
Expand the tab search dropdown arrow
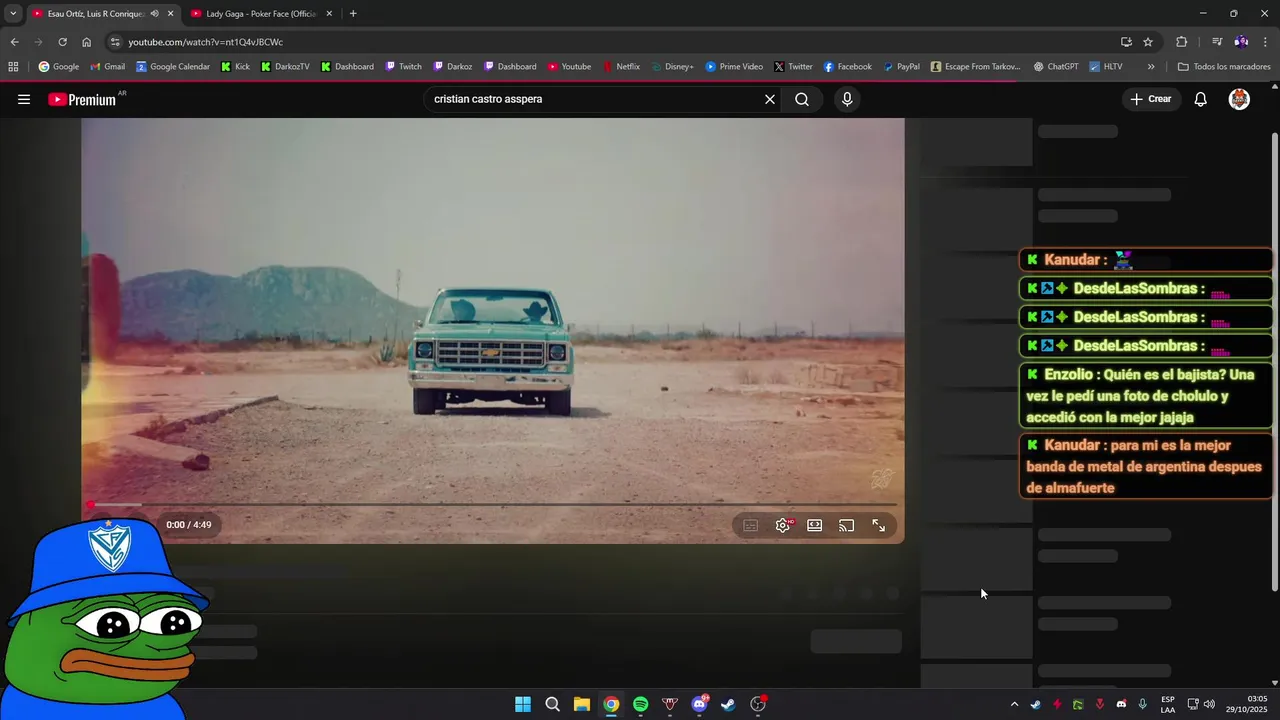coord(13,14)
